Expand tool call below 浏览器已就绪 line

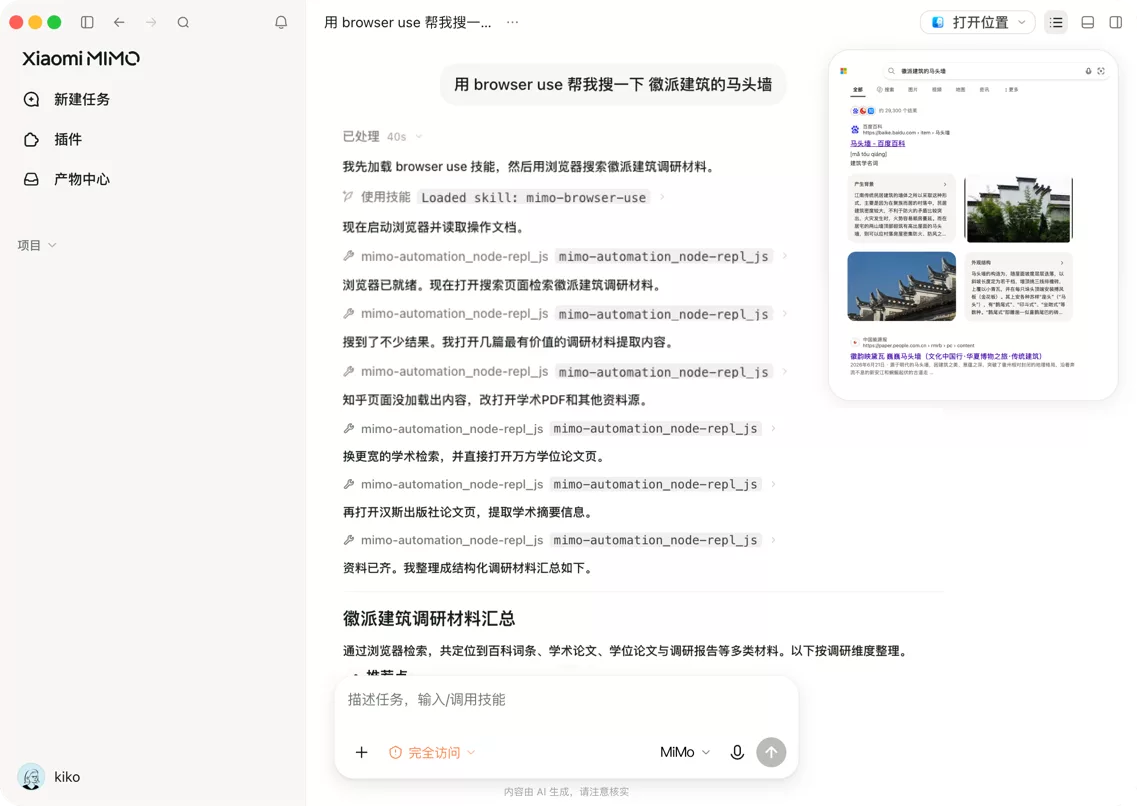coord(565,314)
